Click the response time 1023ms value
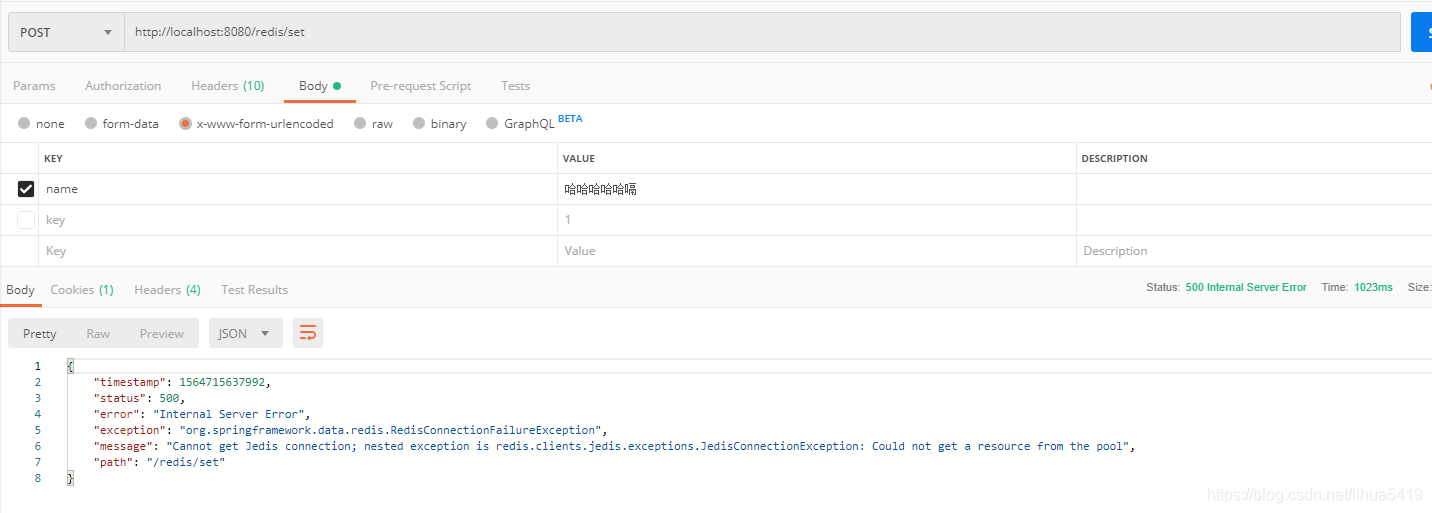The width and height of the screenshot is (1432, 513). [x=1373, y=287]
